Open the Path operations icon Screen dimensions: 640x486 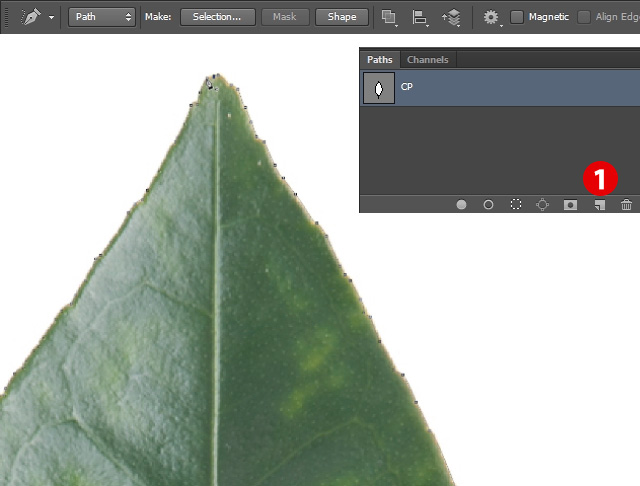(389, 17)
